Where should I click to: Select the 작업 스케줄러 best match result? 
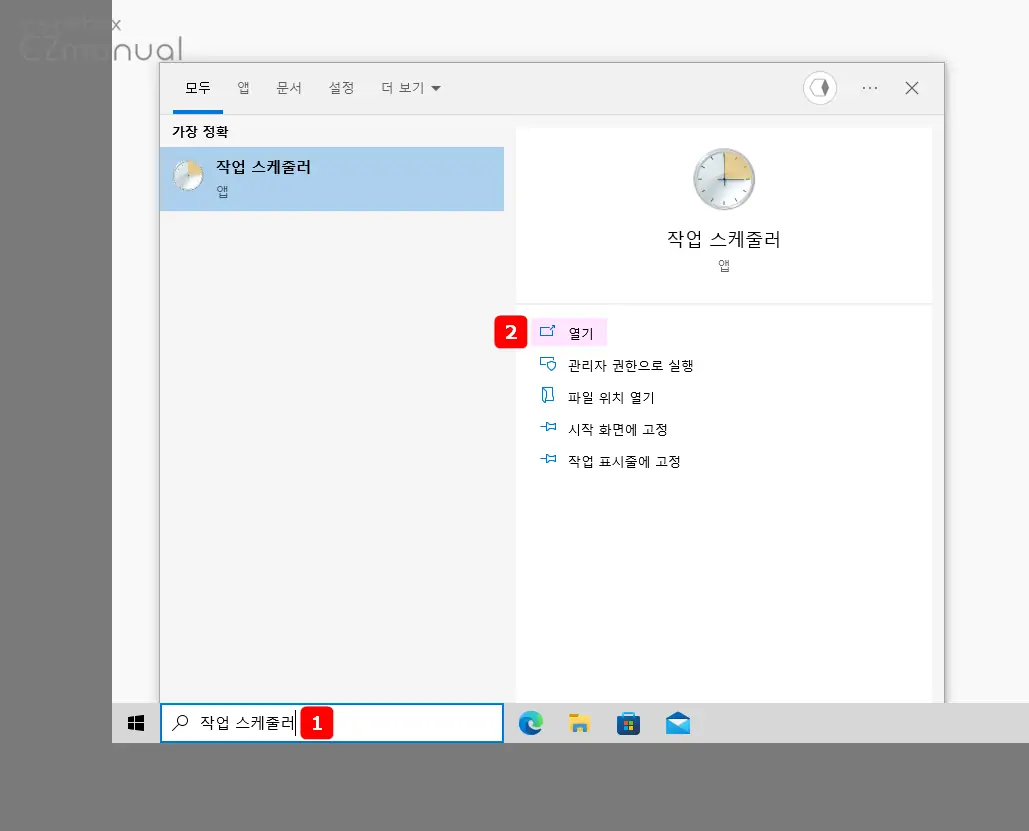331,179
